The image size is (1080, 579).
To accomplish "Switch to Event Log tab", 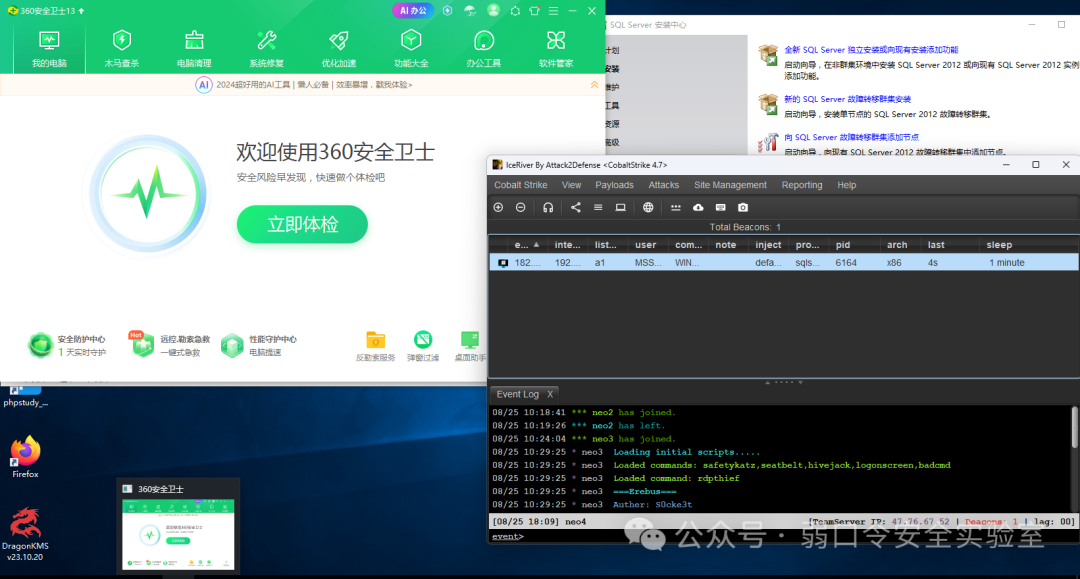I will click(x=517, y=394).
